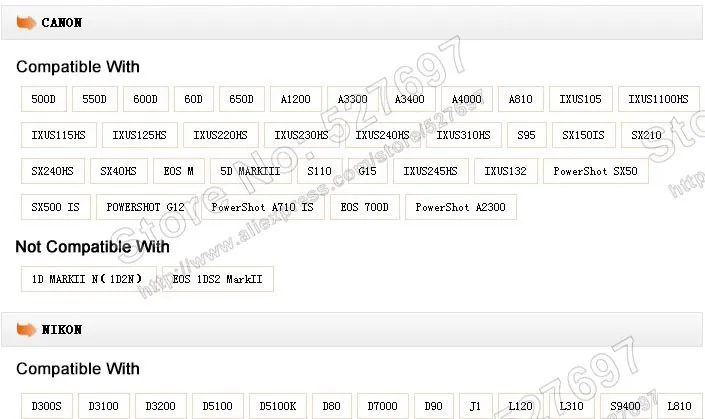The height and width of the screenshot is (419, 705).
Task: Choose the Nikon D3200 tag
Action: 161,406
